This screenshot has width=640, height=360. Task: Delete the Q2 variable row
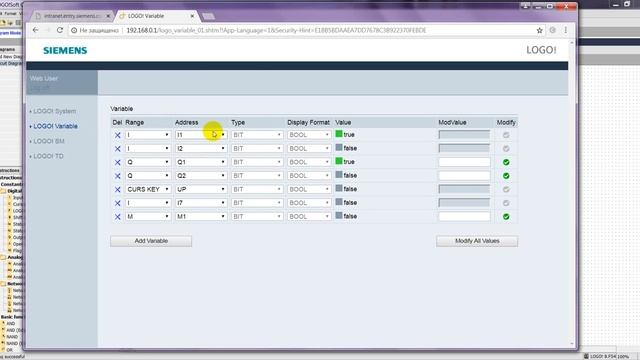tap(118, 176)
